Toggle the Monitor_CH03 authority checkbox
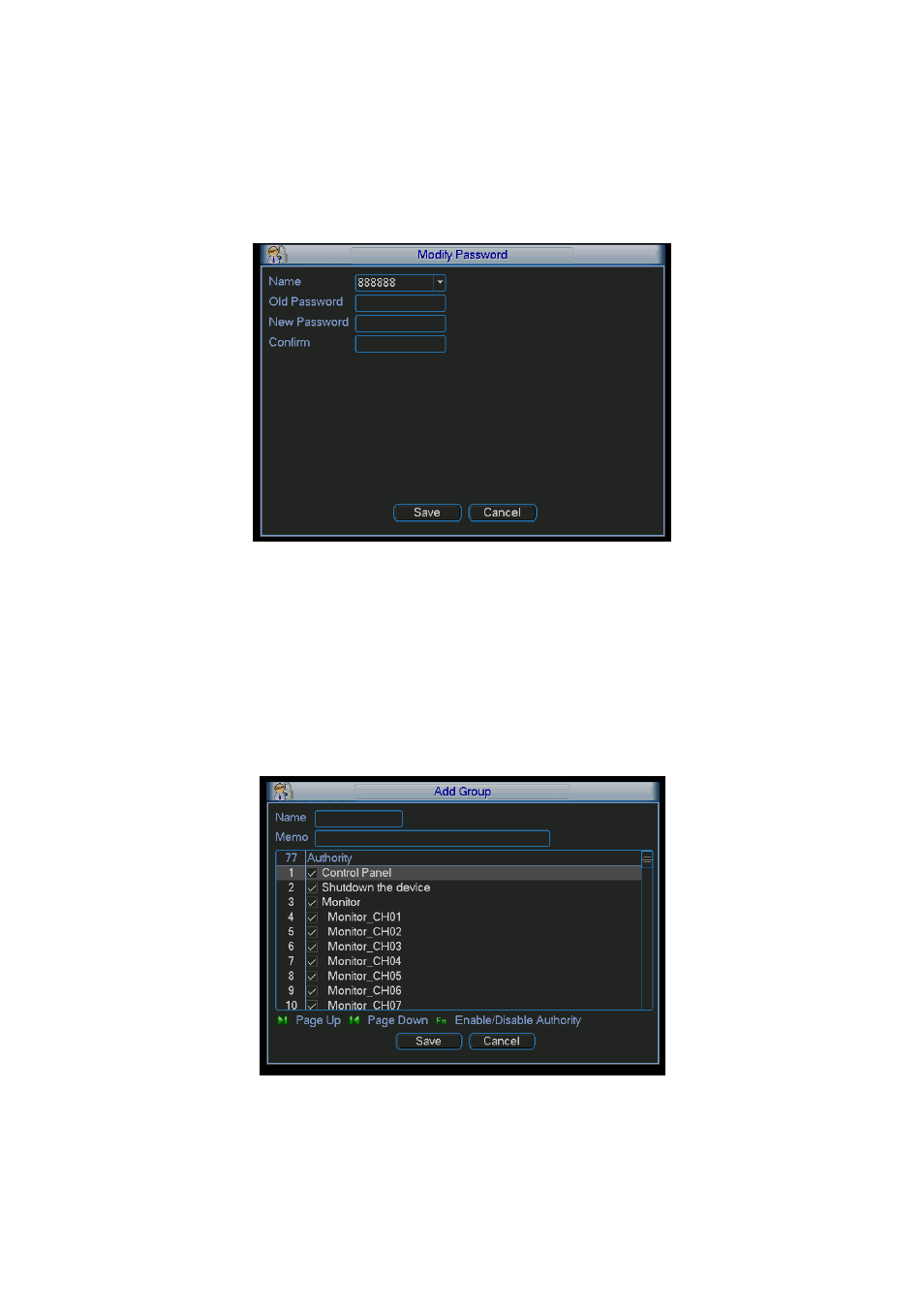The width and height of the screenshot is (924, 1308). coord(312,947)
